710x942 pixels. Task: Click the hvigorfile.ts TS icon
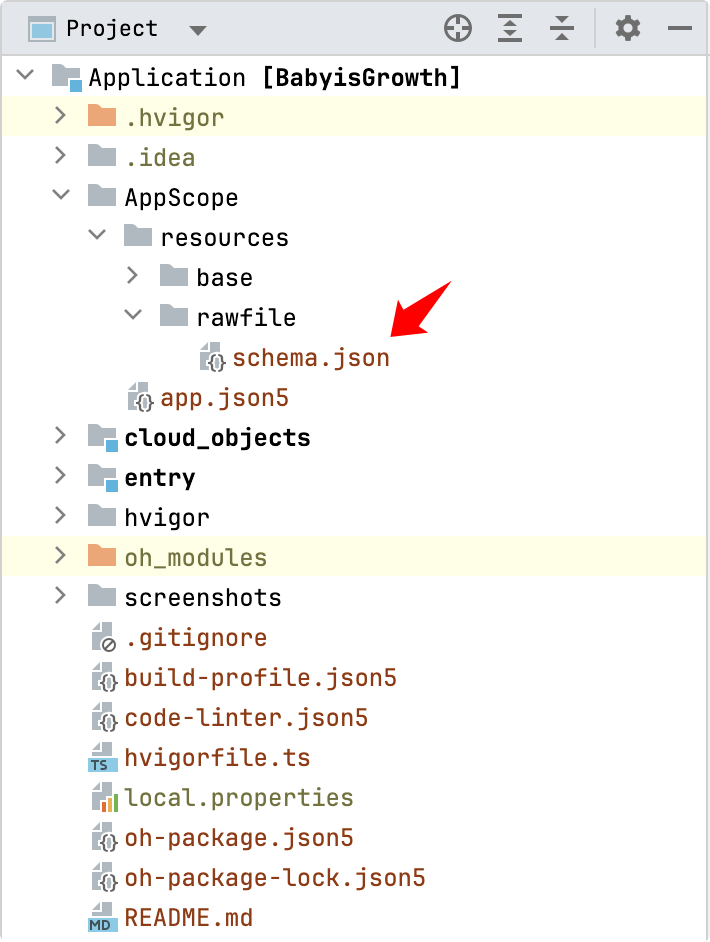pos(103,757)
